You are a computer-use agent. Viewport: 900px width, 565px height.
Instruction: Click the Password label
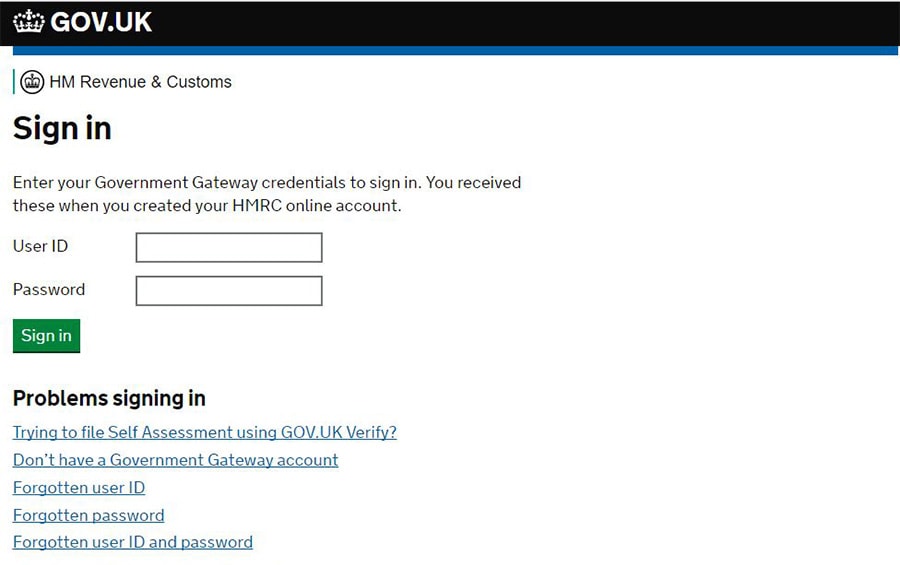(x=49, y=289)
